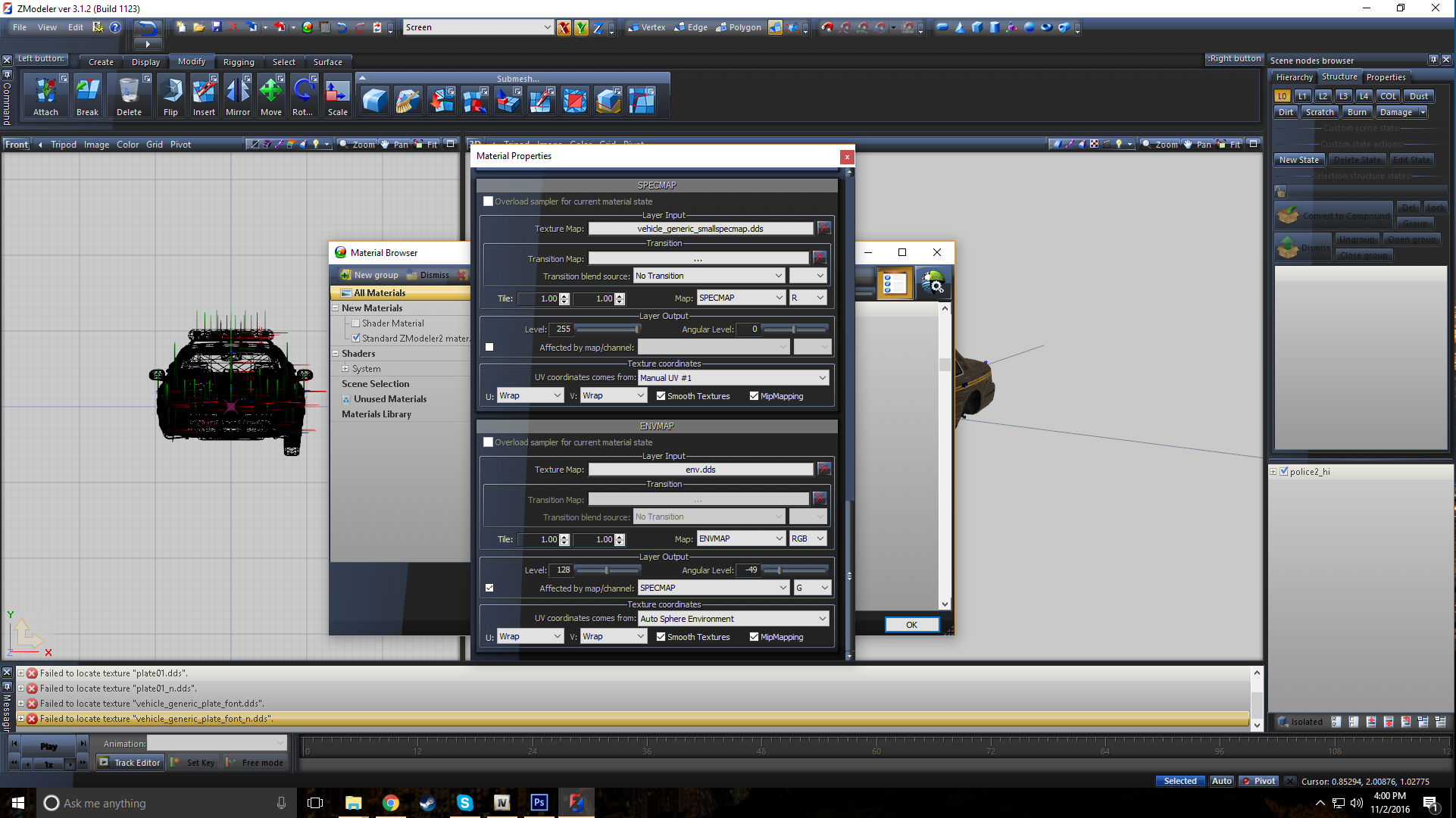The width and height of the screenshot is (1456, 818).
Task: Open the Auto Sphere Environment dropdown
Action: pos(733,619)
